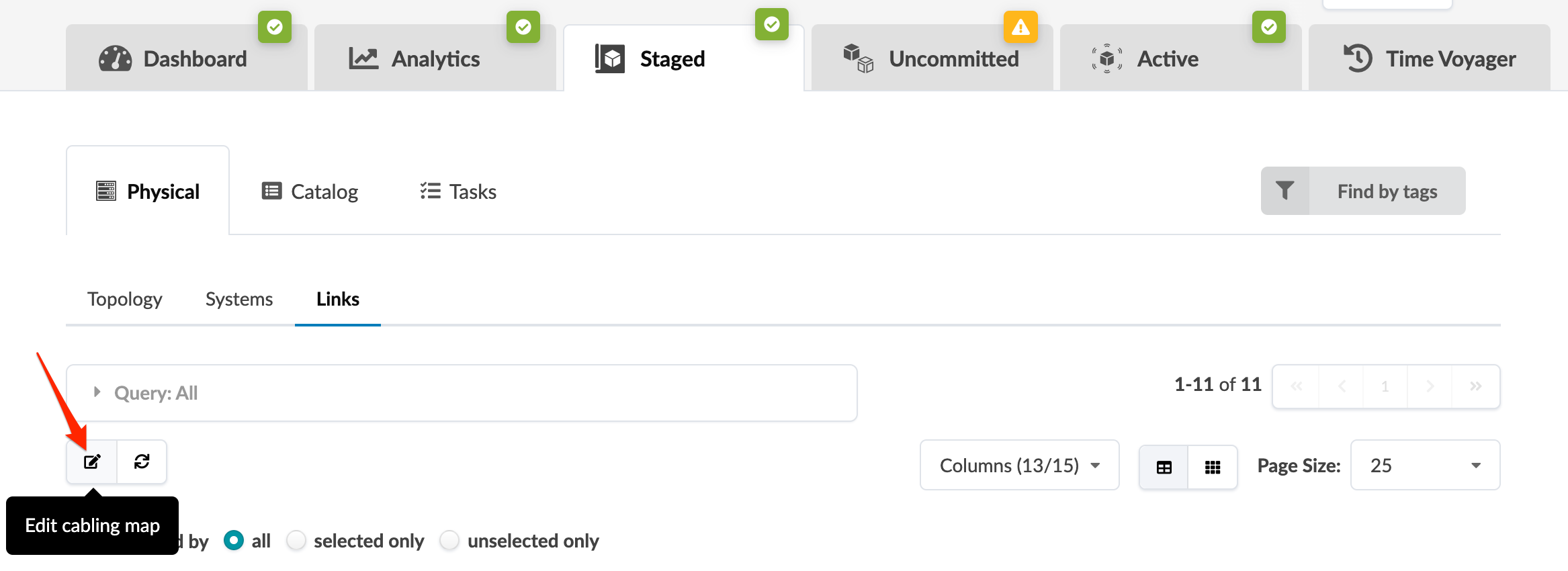Screen dimensions: 1568x571
Task: Expand the Query: All panel
Action: 97,392
